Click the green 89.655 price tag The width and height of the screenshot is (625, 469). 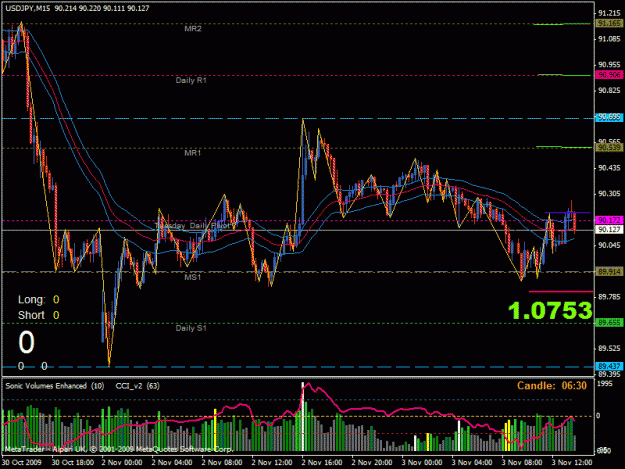[609, 323]
